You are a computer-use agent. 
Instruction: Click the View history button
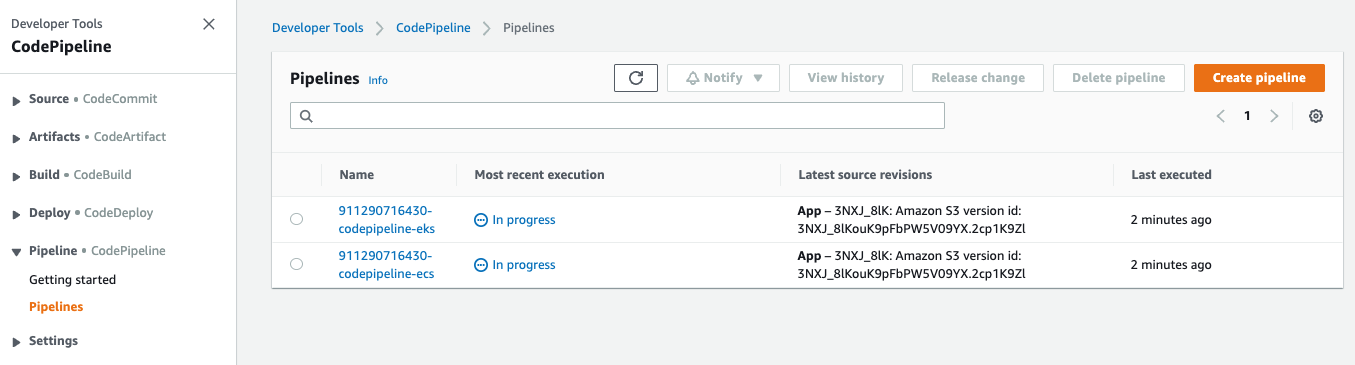pos(846,78)
